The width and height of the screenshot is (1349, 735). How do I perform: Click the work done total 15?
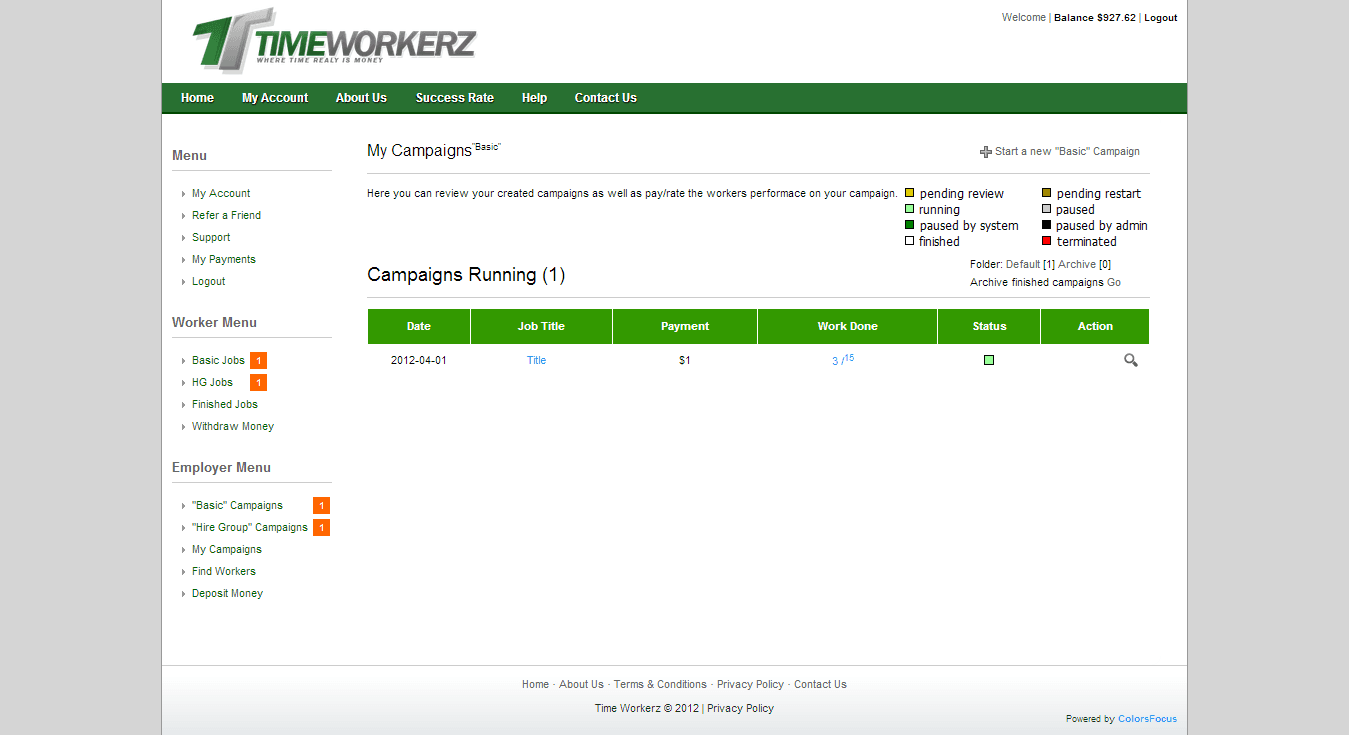point(849,358)
